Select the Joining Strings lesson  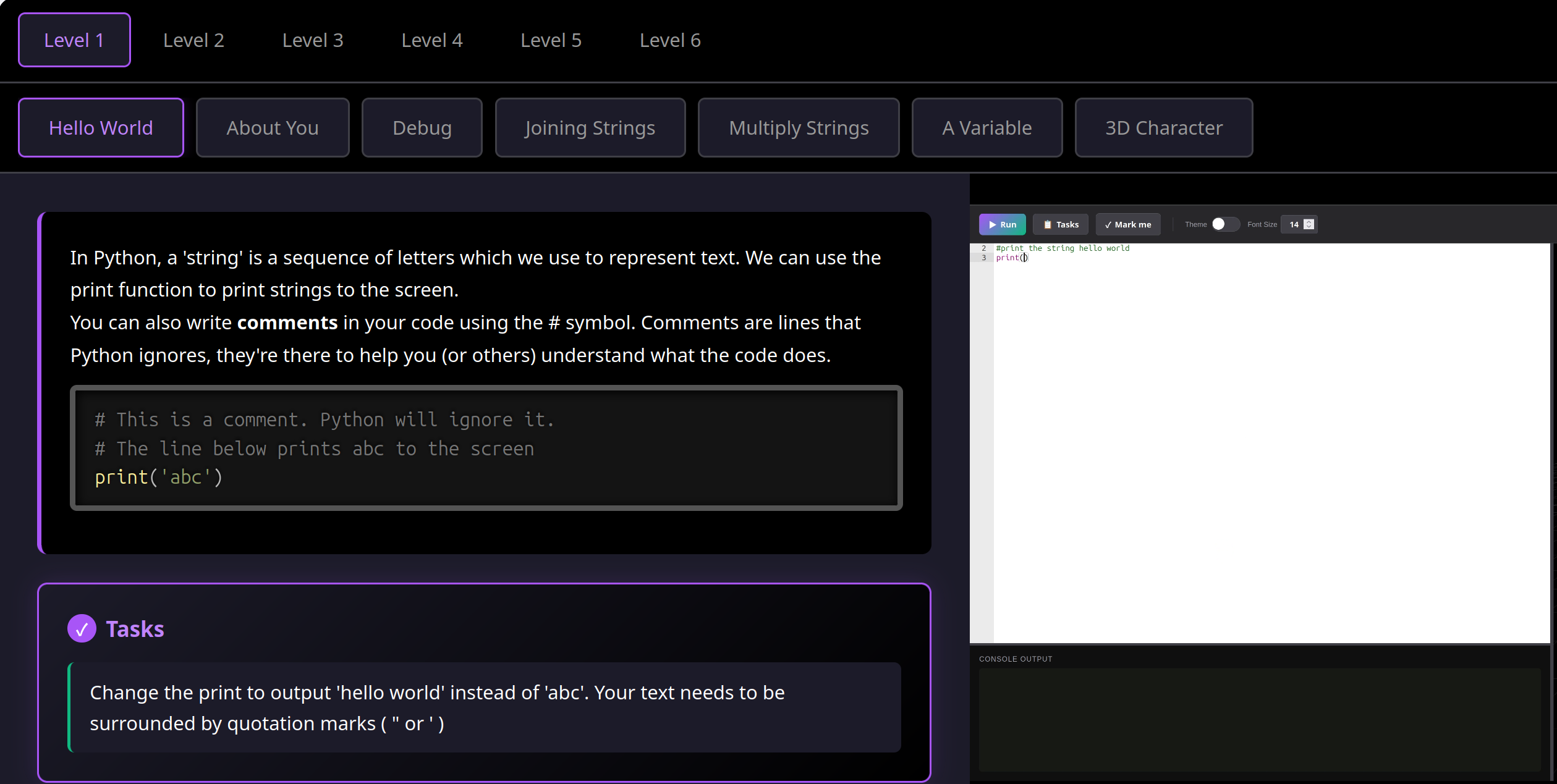(x=590, y=128)
